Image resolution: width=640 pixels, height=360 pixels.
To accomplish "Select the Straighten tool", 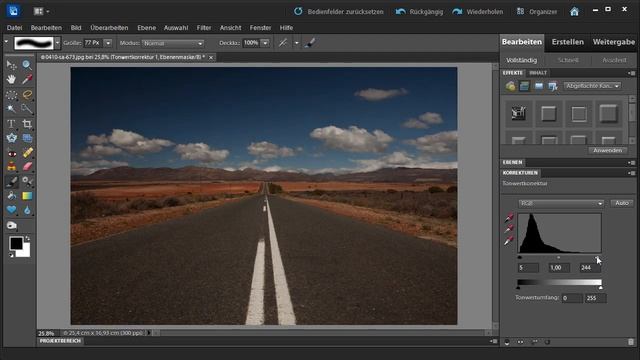I will coord(27,138).
